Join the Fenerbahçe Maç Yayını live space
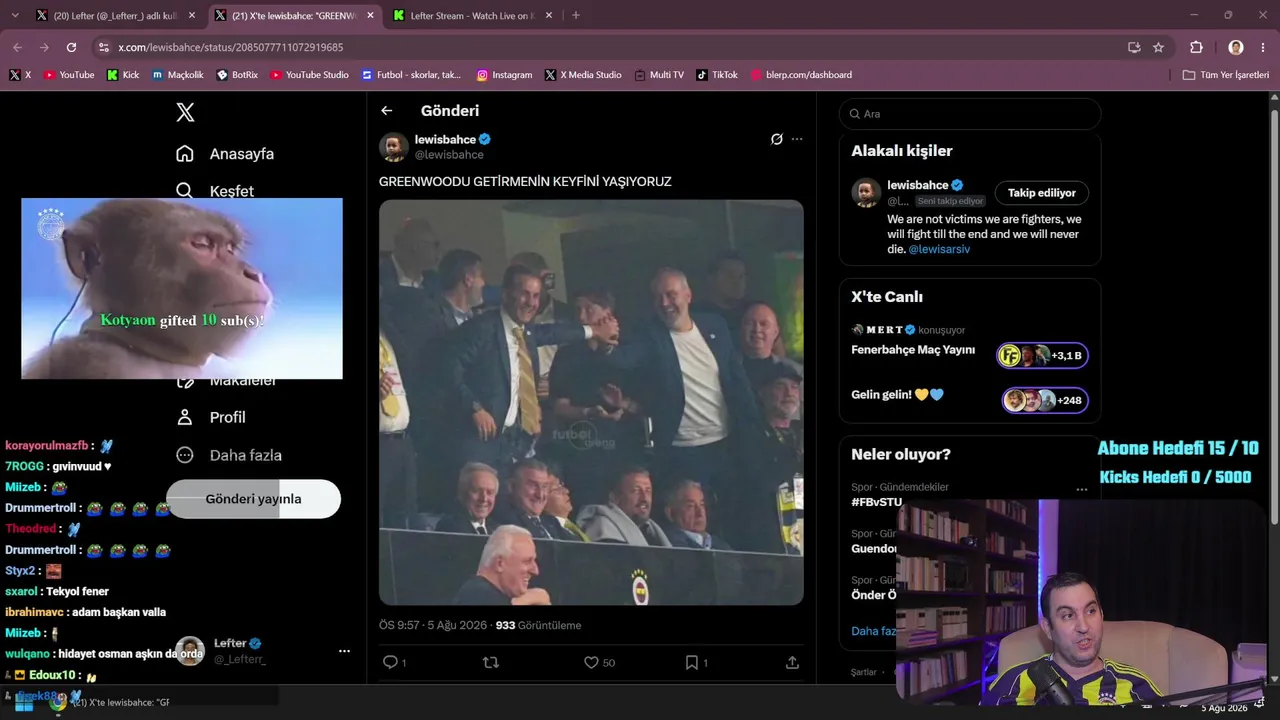Viewport: 1280px width, 720px height. pyautogui.click(x=1043, y=355)
